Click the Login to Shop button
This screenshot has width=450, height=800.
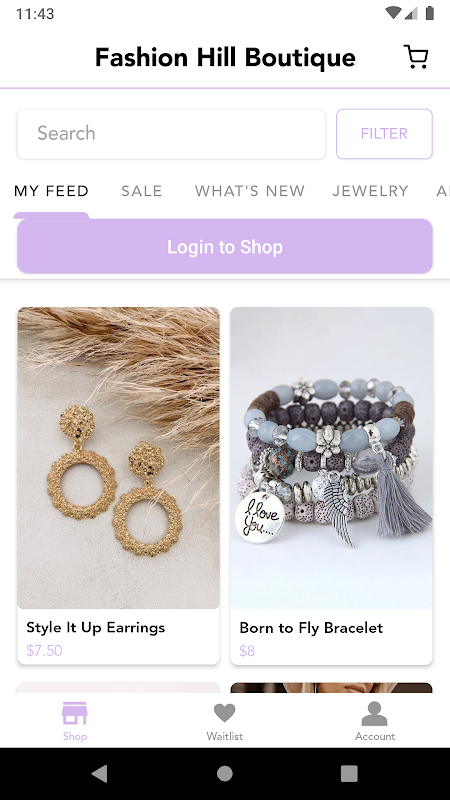[x=225, y=246]
